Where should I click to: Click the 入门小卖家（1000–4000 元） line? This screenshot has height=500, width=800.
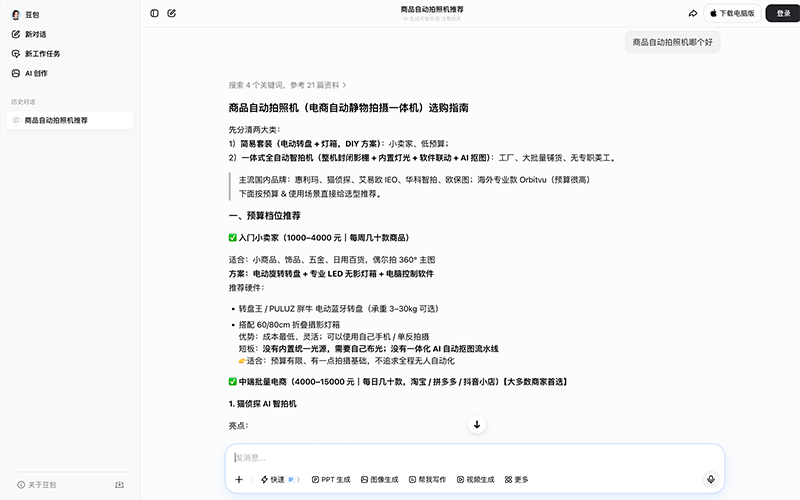[x=319, y=238]
